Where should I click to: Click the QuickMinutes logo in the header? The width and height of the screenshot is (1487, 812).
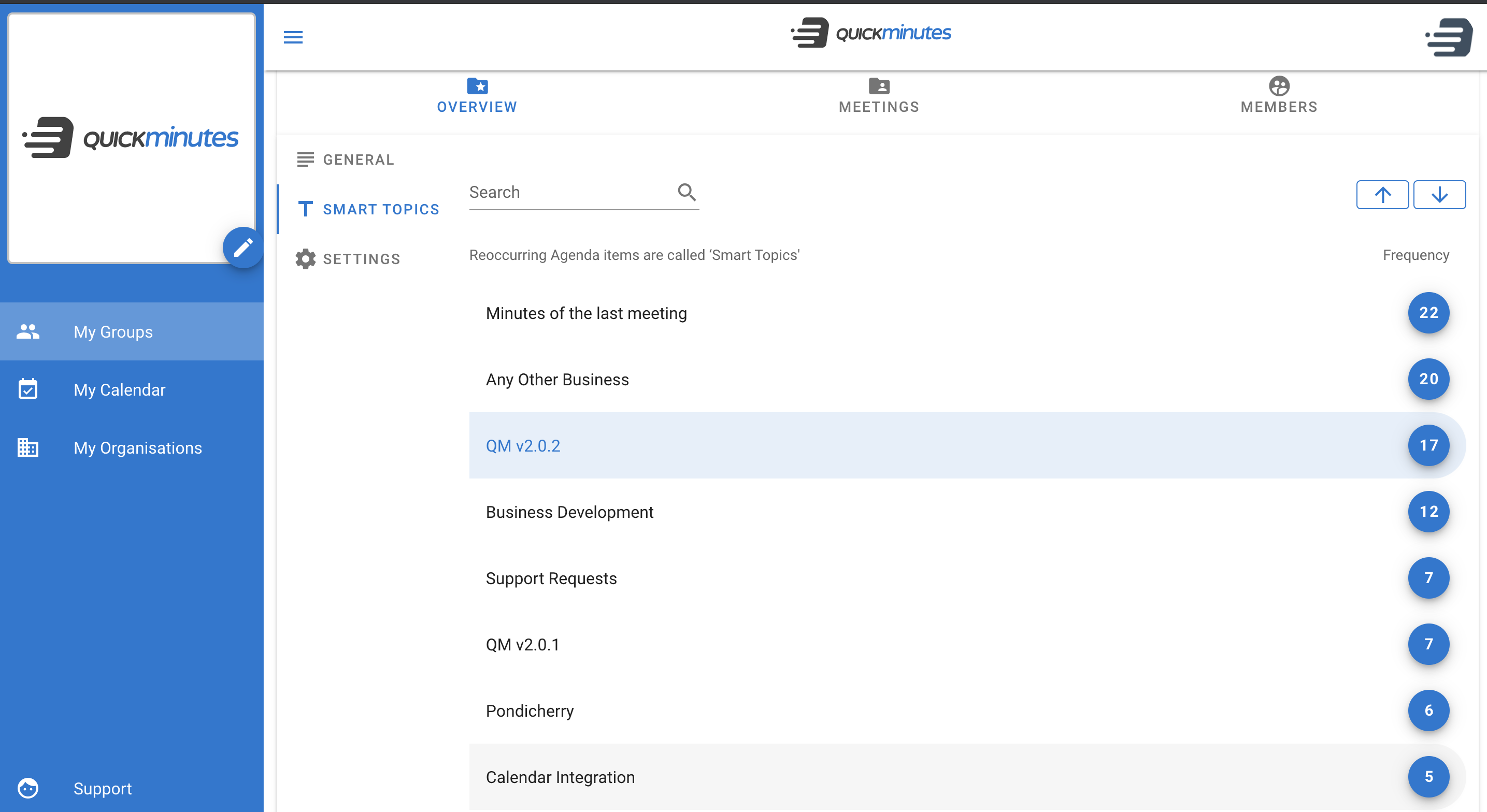coord(870,33)
